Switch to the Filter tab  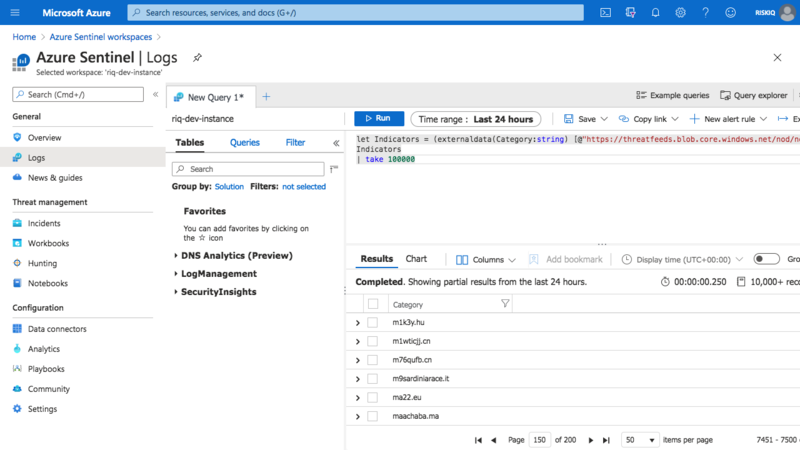point(295,143)
